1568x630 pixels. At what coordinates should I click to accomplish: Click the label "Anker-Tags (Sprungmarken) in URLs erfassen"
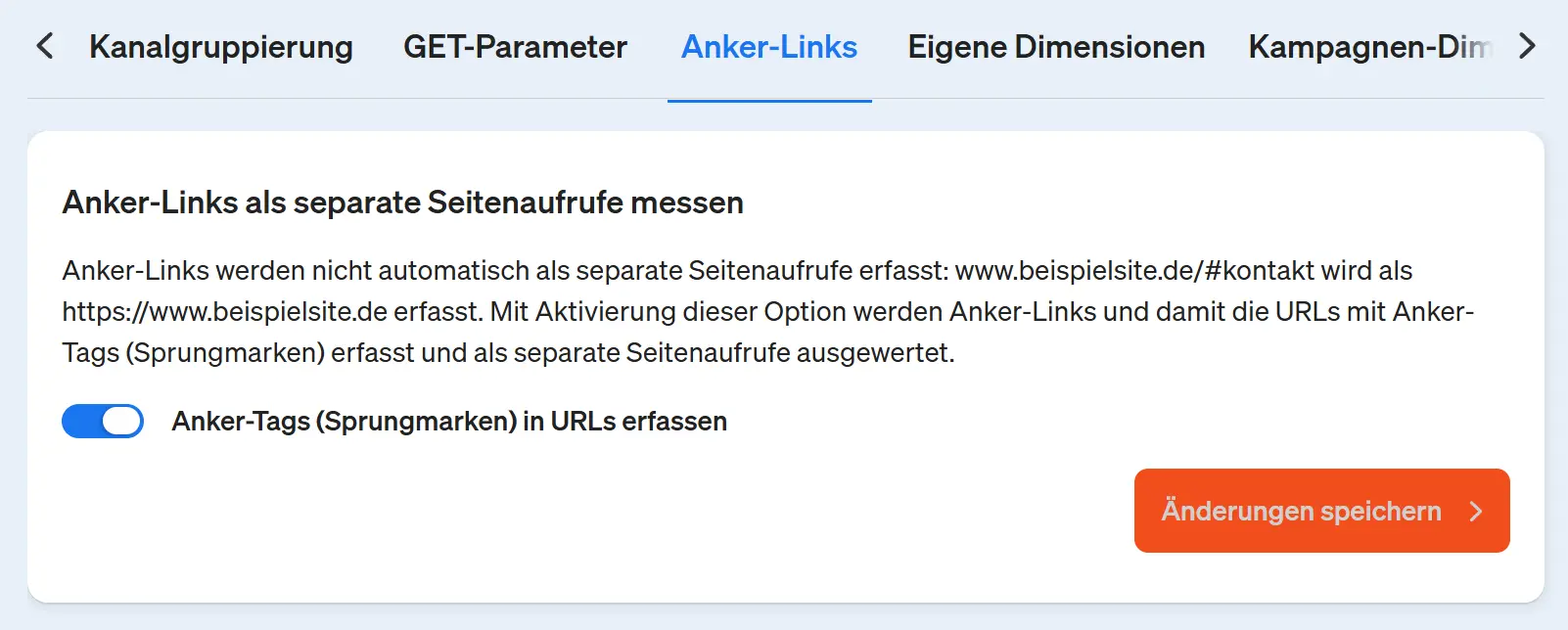point(449,422)
